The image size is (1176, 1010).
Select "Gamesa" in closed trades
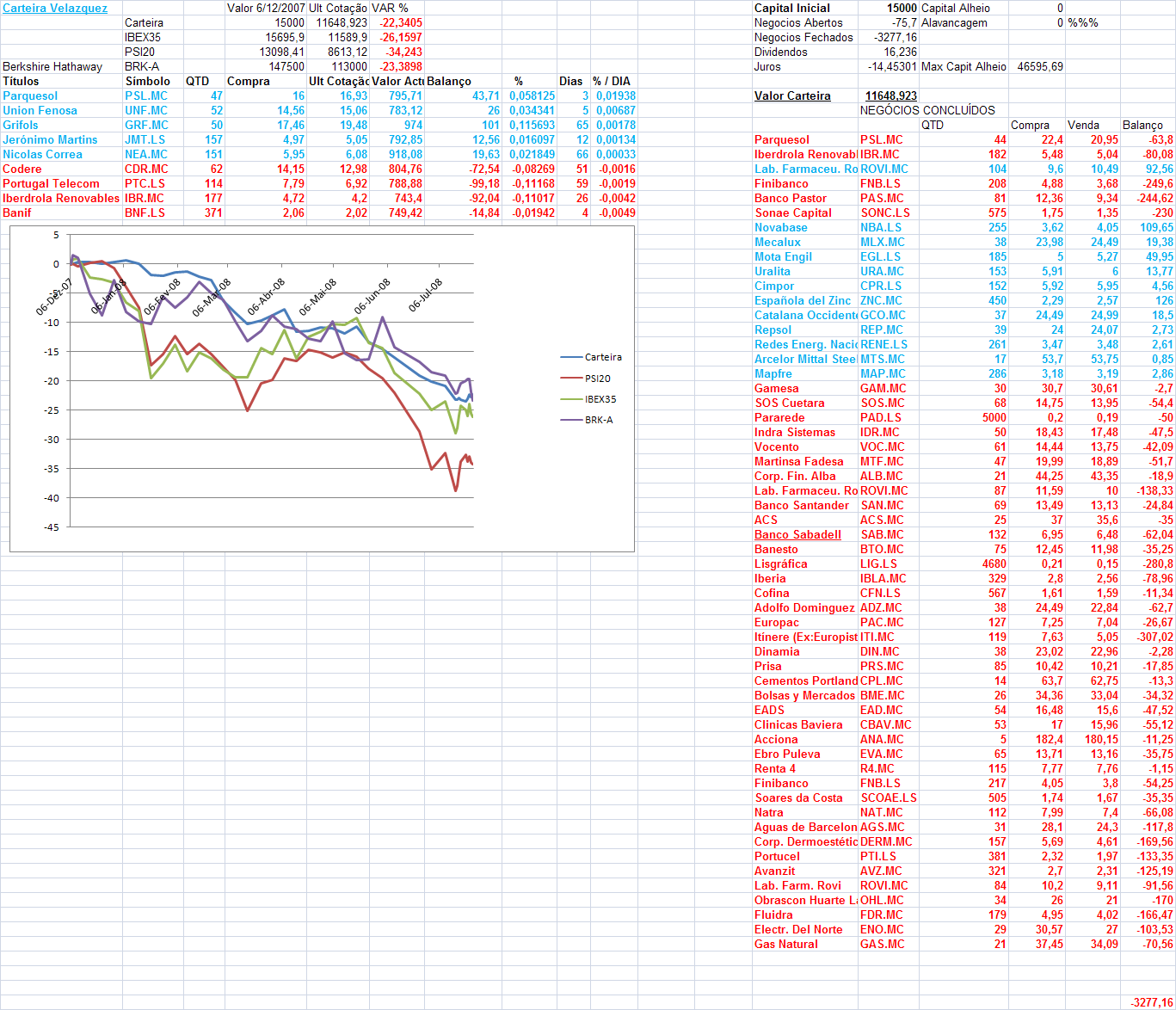[x=777, y=389]
